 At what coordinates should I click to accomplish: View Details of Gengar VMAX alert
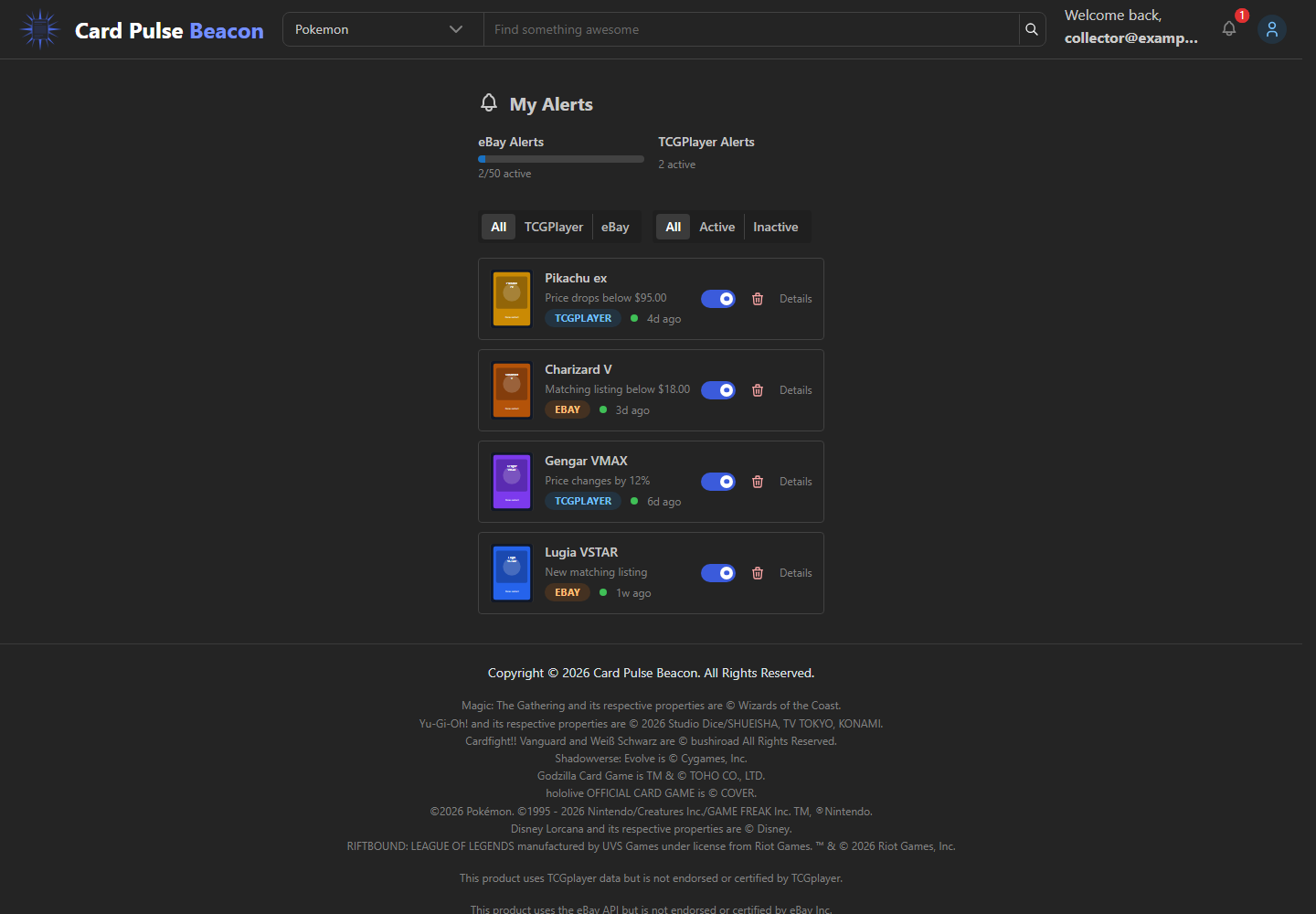point(796,482)
